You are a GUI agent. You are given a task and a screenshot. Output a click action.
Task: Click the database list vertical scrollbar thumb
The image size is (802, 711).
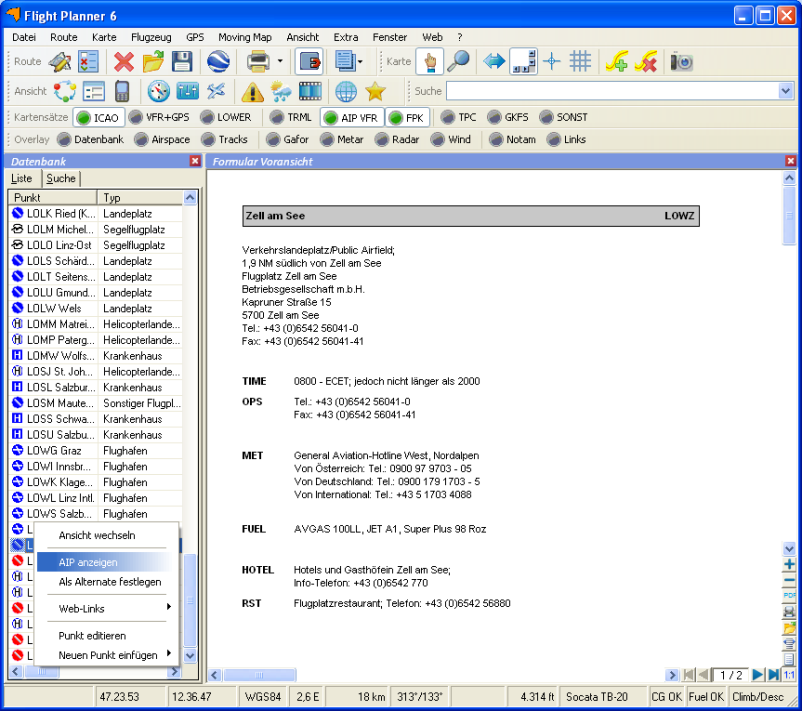coord(190,600)
